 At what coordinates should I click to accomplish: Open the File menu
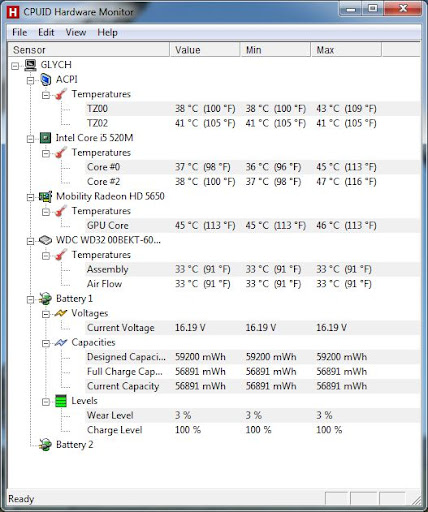click(19, 32)
